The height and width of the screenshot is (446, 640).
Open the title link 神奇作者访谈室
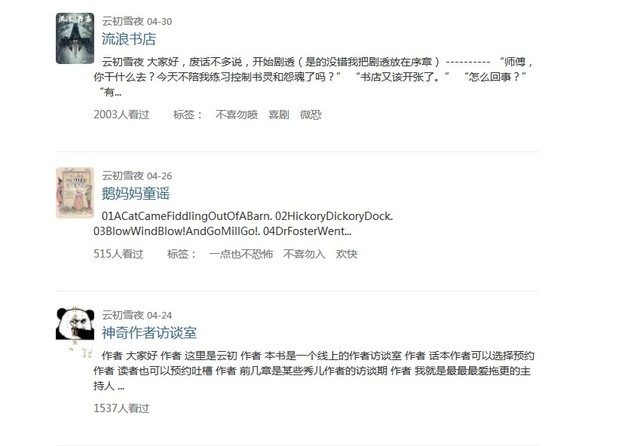(x=149, y=333)
